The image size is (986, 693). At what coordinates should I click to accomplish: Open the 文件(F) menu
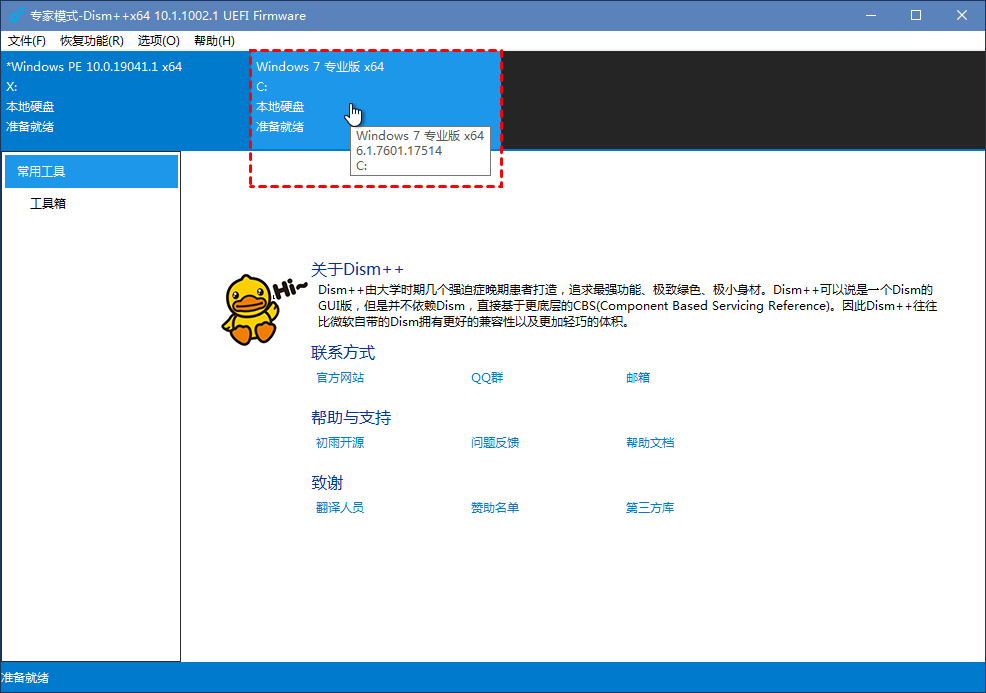tap(26, 41)
